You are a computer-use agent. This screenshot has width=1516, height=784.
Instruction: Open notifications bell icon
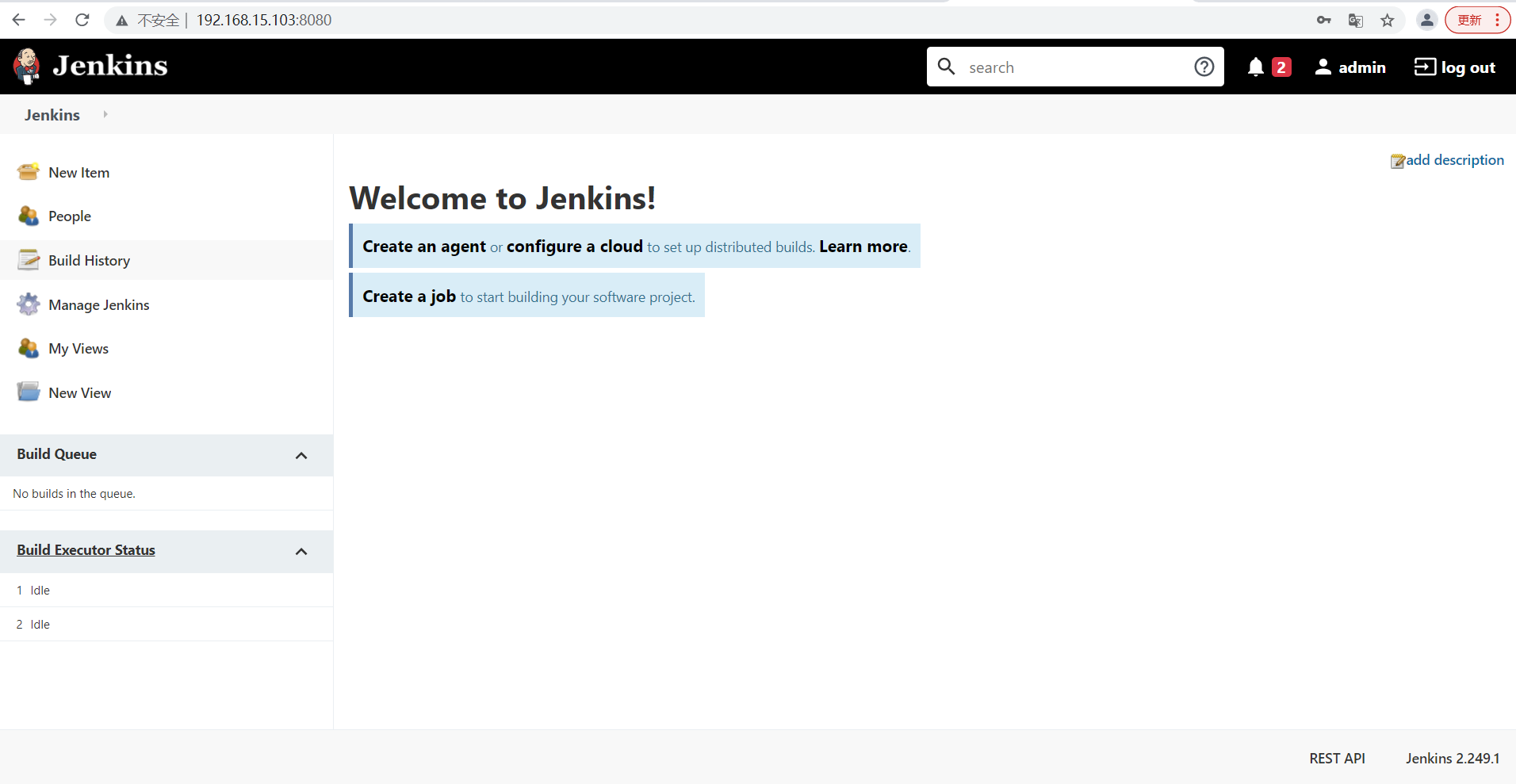point(1256,67)
